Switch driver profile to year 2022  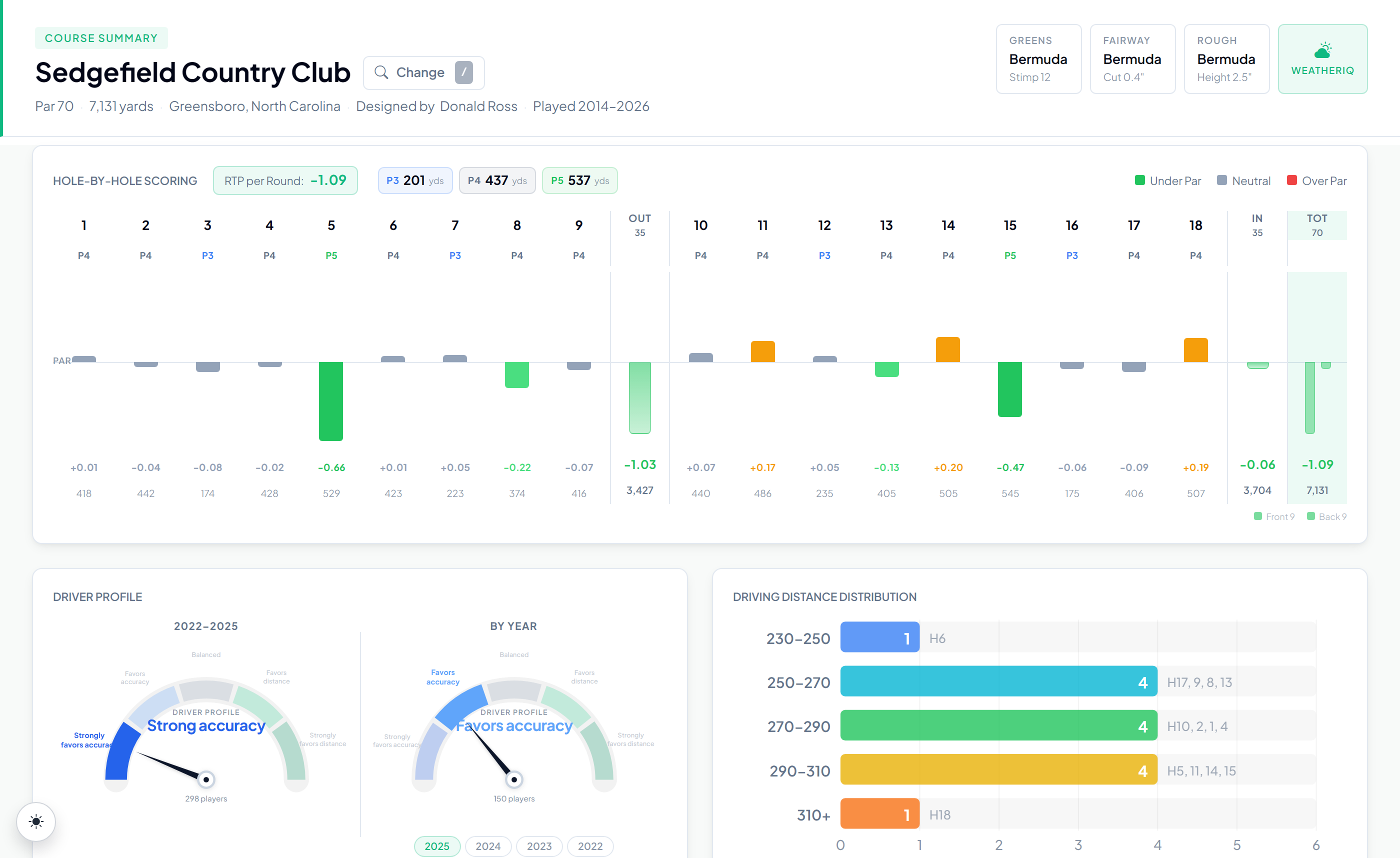[x=590, y=846]
